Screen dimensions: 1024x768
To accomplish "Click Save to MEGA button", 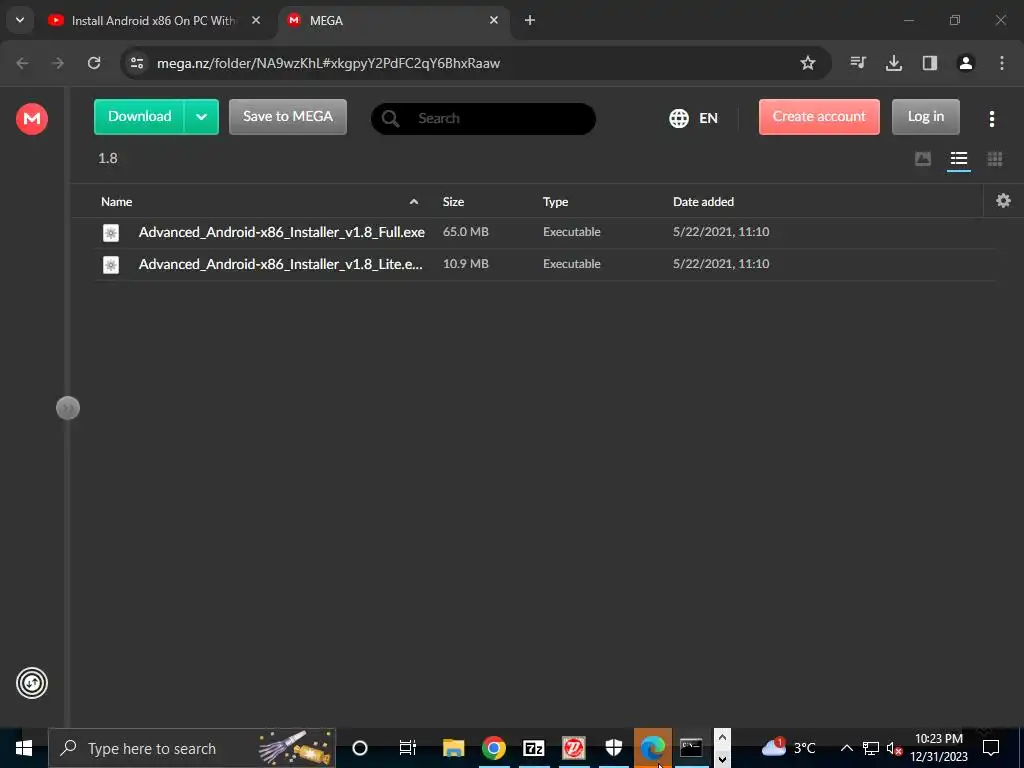I will point(287,117).
